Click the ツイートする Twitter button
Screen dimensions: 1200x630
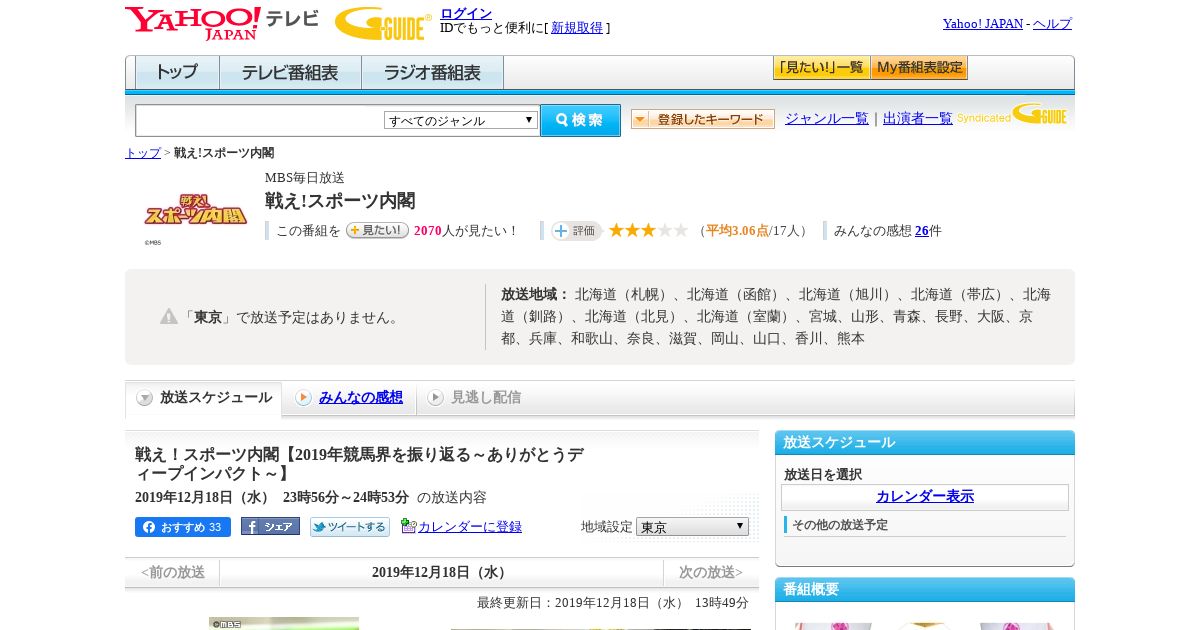point(350,527)
